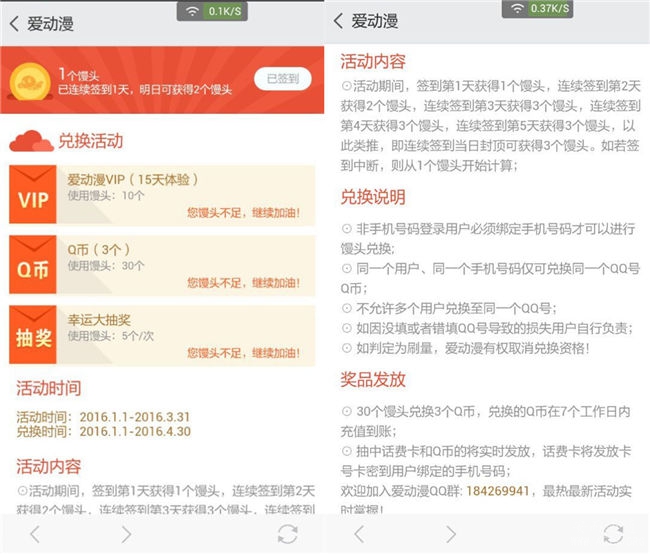The width and height of the screenshot is (650, 554).
Task: Tap left screen 活动内容 heading
Action: [x=49, y=467]
